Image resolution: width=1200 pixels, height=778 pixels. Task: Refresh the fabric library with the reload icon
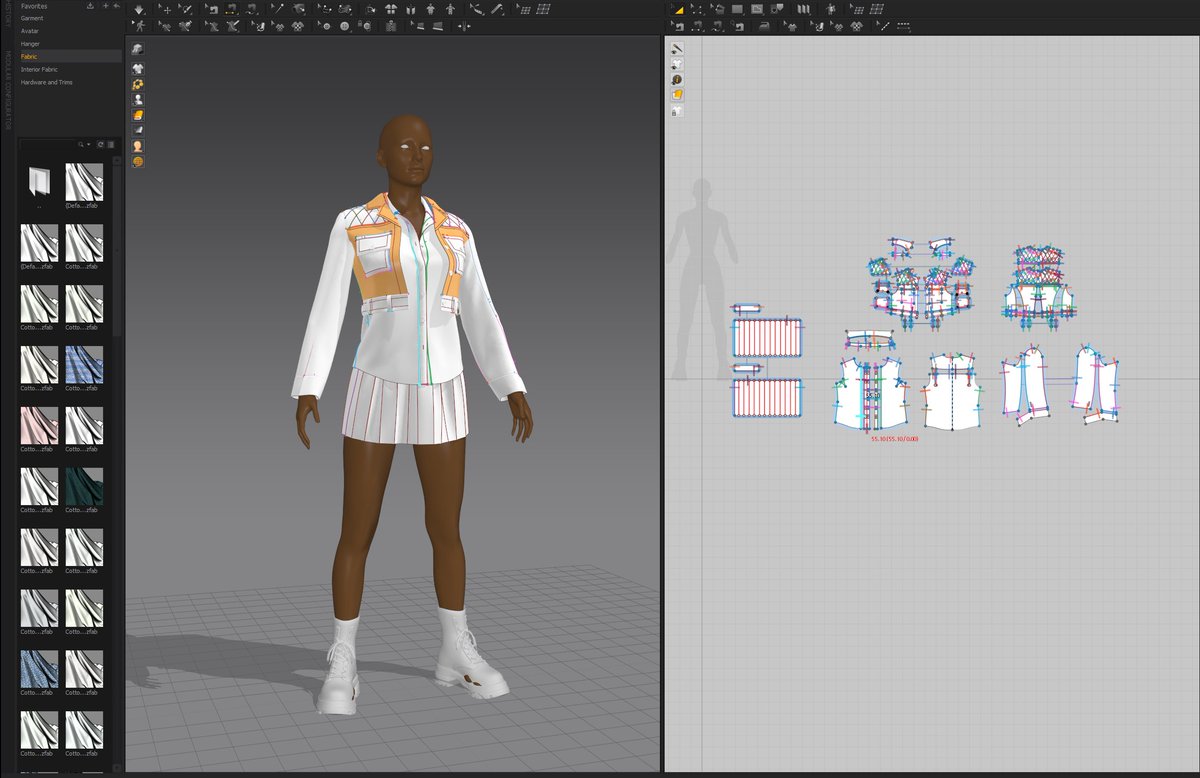pos(101,144)
